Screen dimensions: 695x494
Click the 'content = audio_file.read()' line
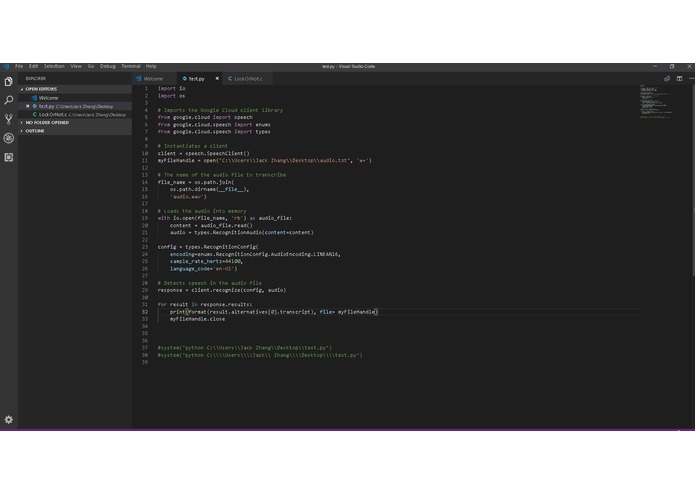[x=211, y=225]
